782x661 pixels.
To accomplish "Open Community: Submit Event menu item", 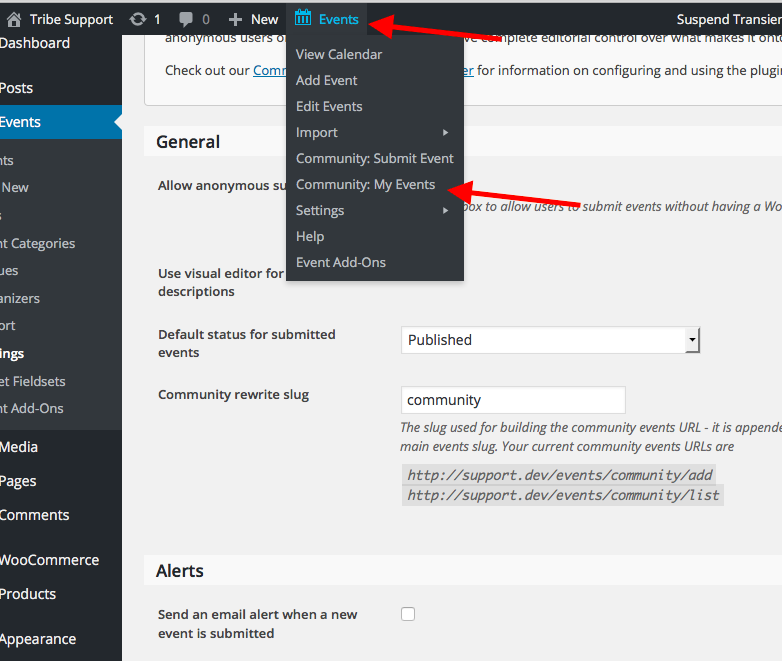I will coord(374,158).
